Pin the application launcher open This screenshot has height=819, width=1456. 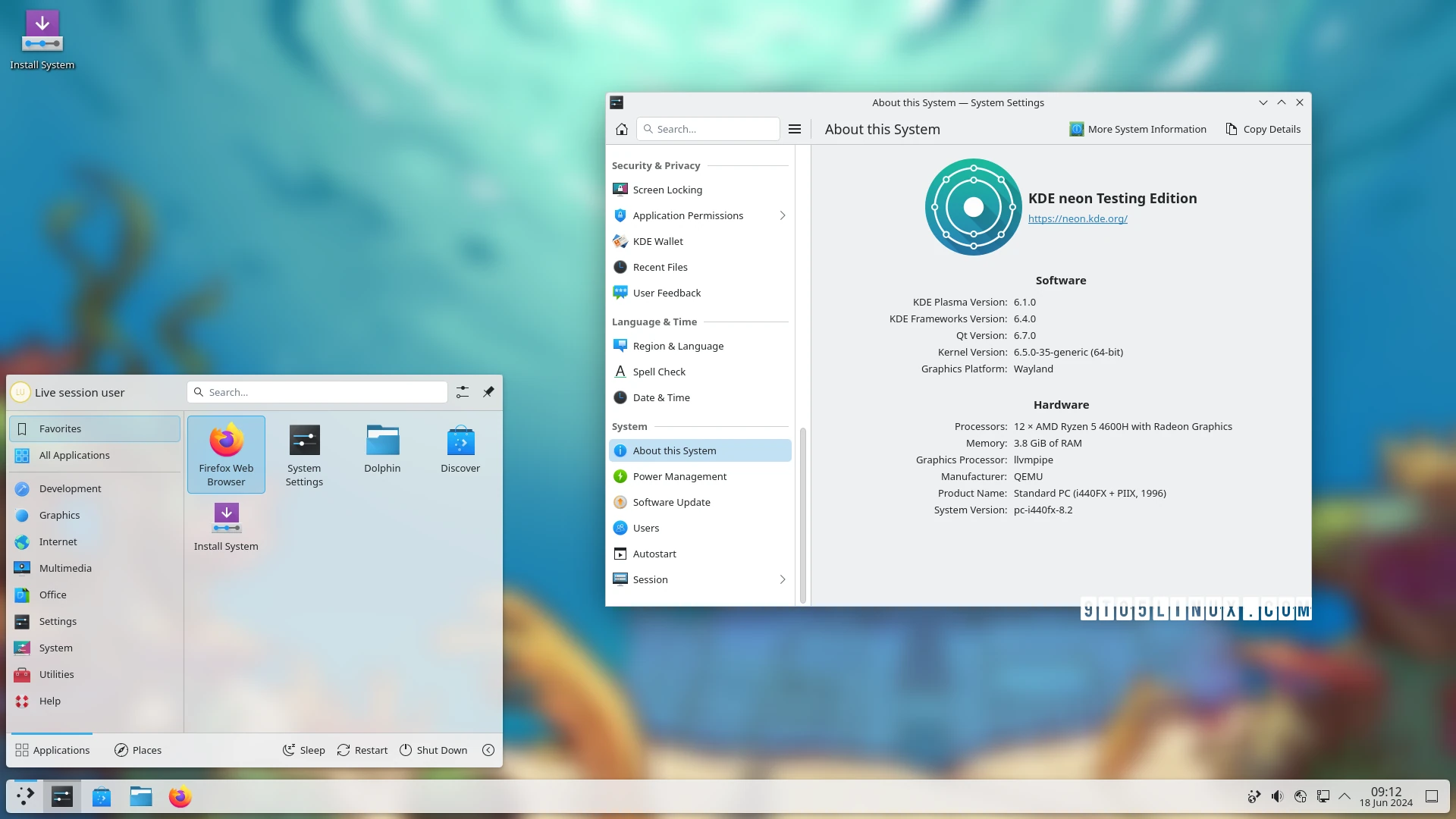coord(488,392)
